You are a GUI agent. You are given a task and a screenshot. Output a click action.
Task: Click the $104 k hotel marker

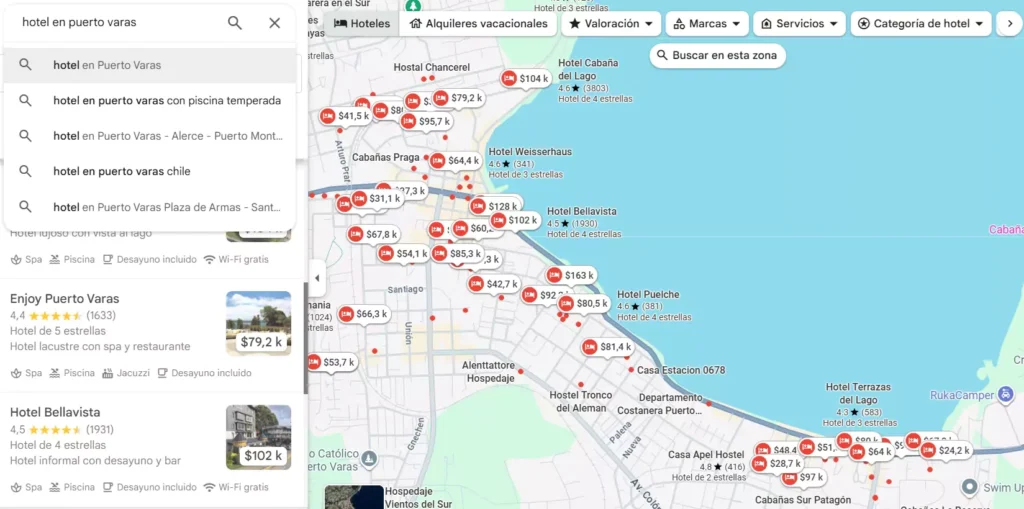526,79
